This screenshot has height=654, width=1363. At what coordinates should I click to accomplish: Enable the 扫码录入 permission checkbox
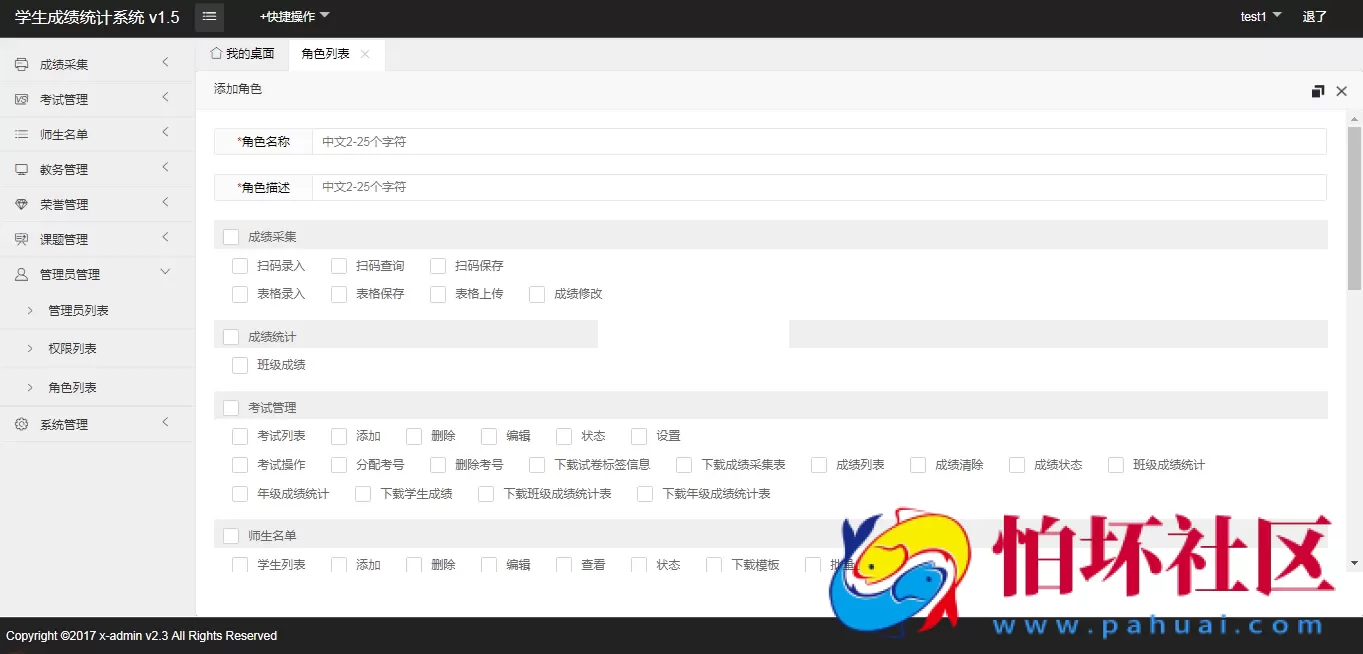click(239, 265)
